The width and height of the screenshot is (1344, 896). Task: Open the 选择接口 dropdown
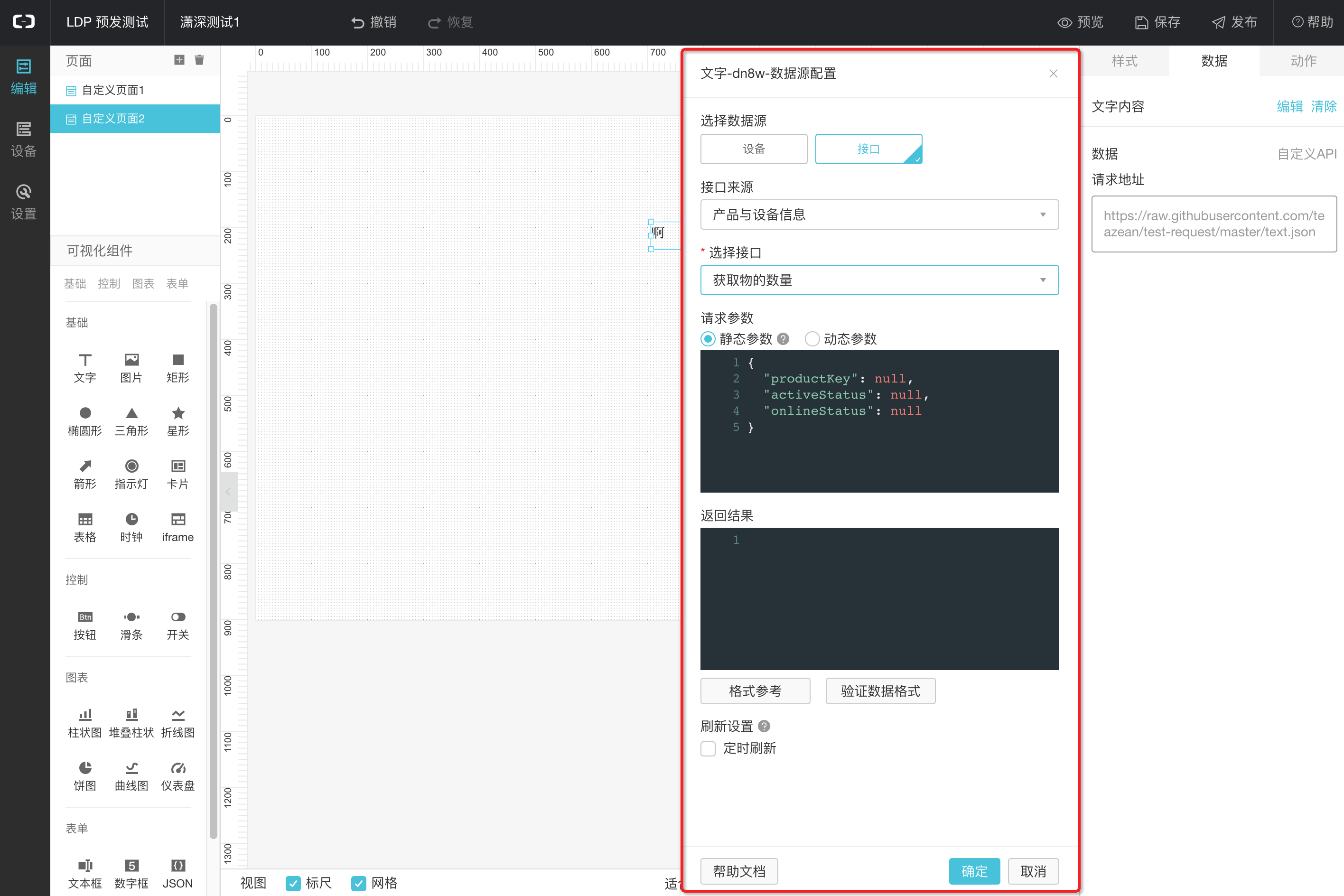tap(879, 280)
